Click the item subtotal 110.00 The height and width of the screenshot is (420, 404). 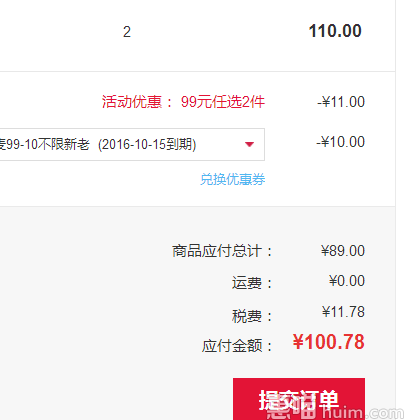click(x=335, y=31)
